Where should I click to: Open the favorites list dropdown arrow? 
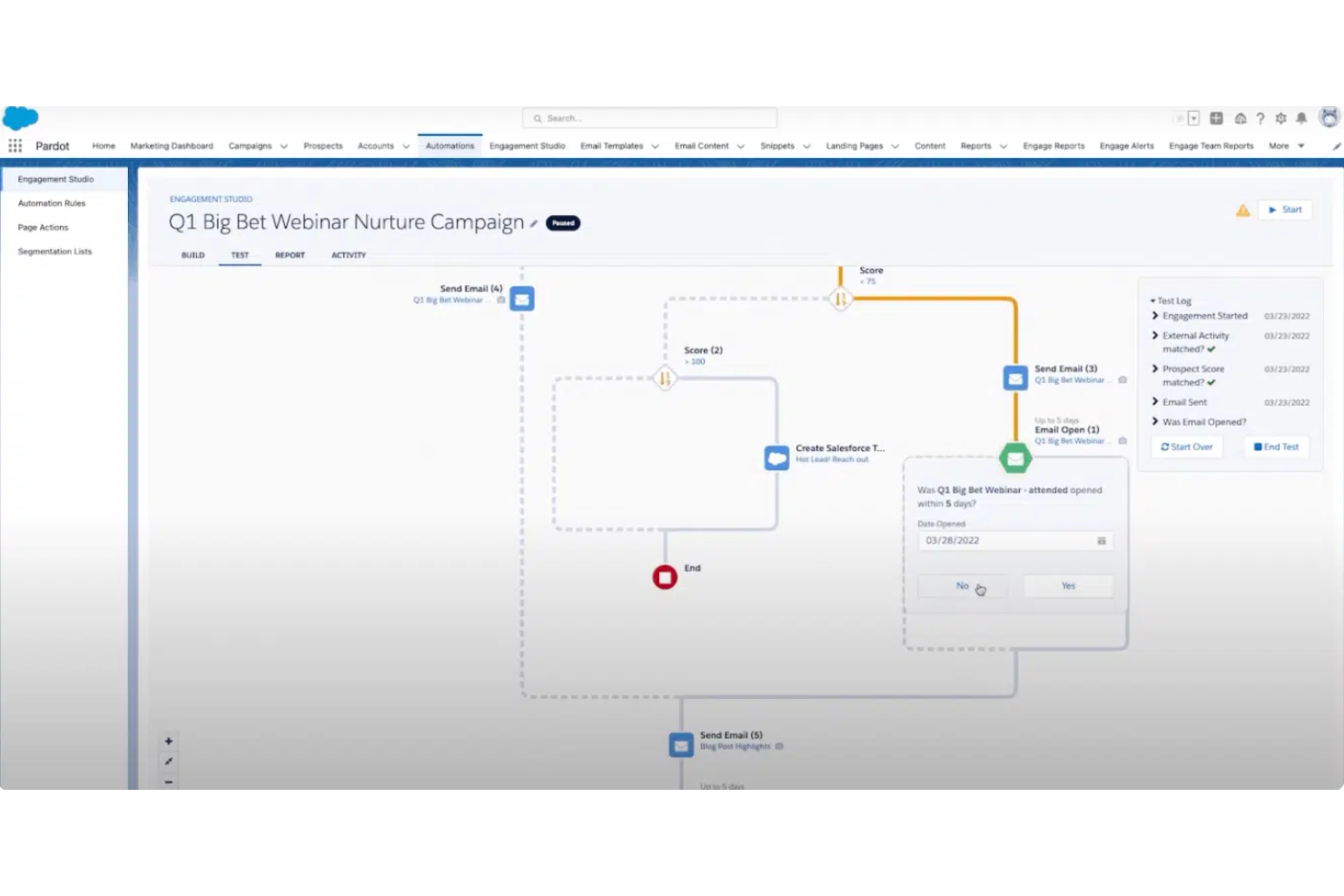click(1193, 118)
